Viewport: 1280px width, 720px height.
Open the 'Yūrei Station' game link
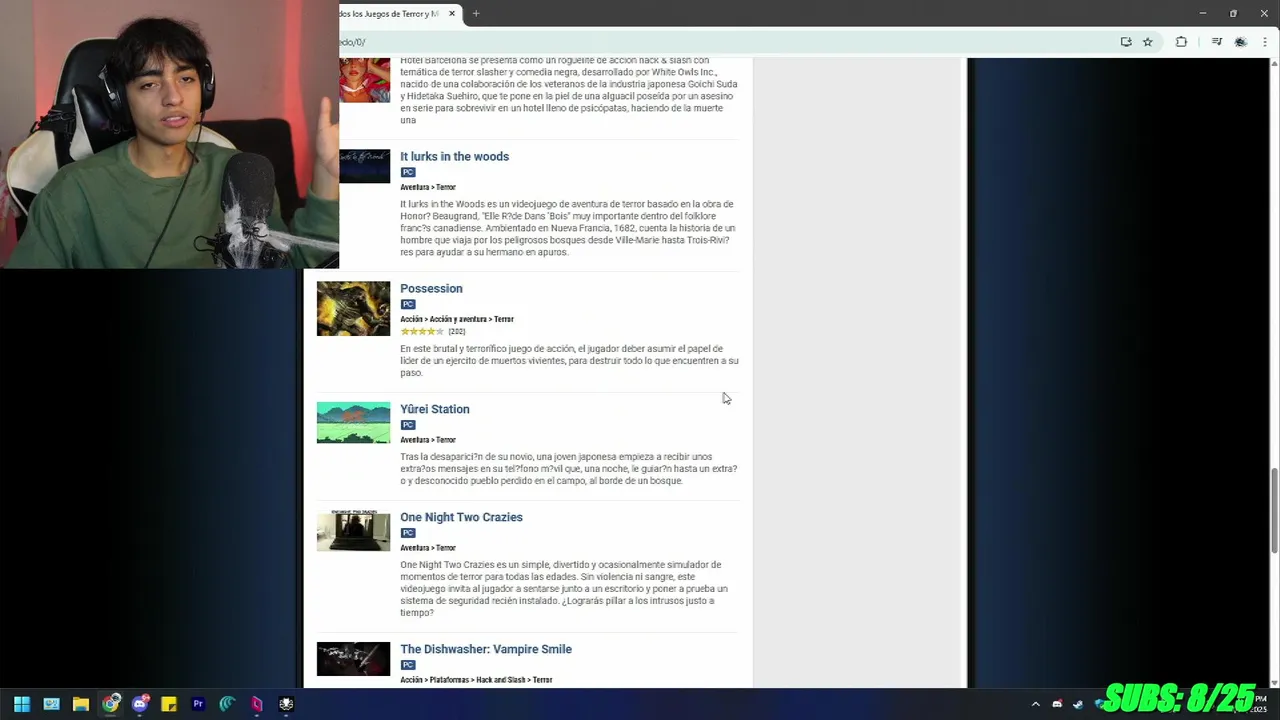(435, 410)
